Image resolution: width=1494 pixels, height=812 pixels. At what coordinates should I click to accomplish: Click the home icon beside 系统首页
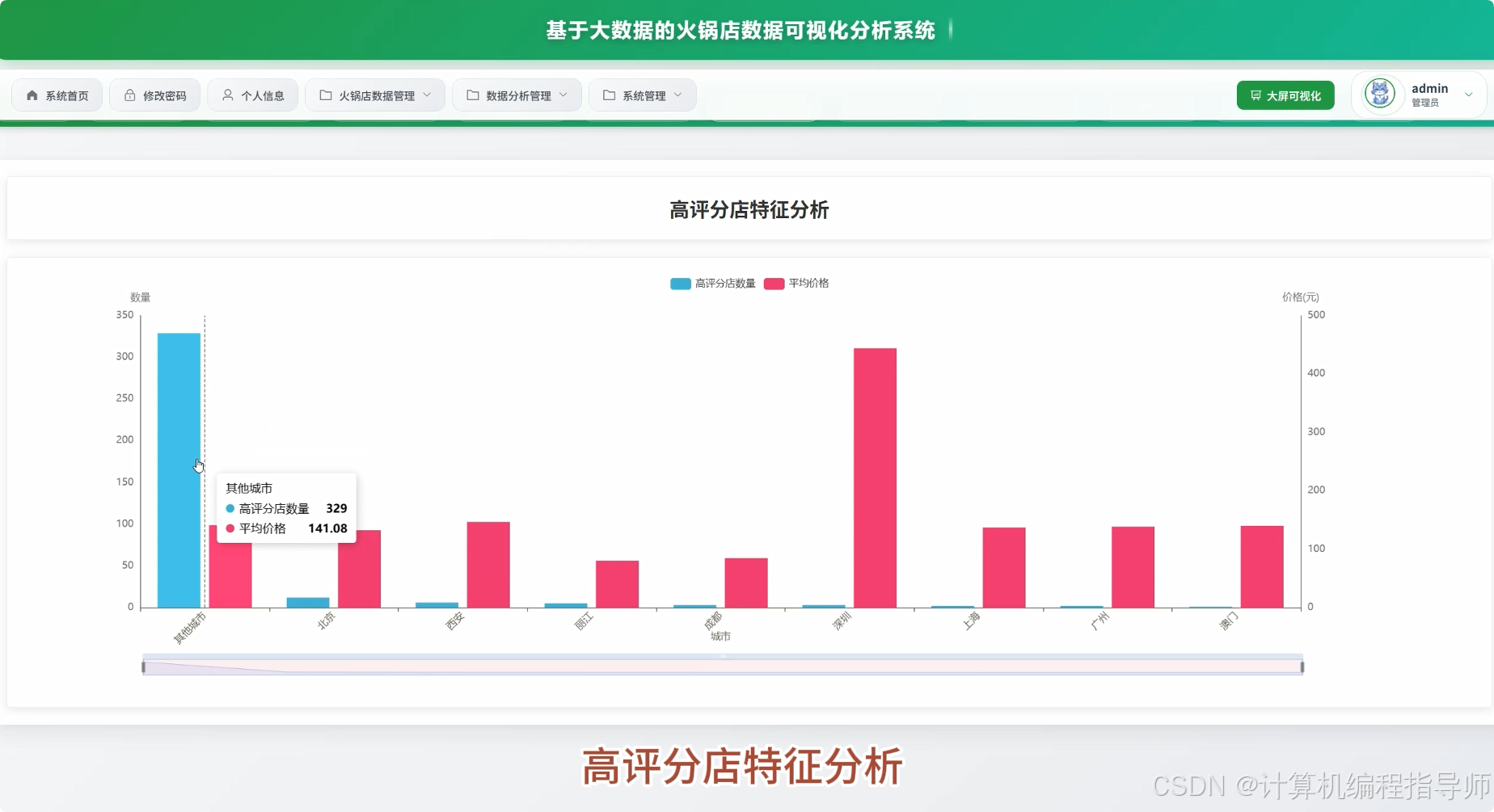(x=32, y=95)
